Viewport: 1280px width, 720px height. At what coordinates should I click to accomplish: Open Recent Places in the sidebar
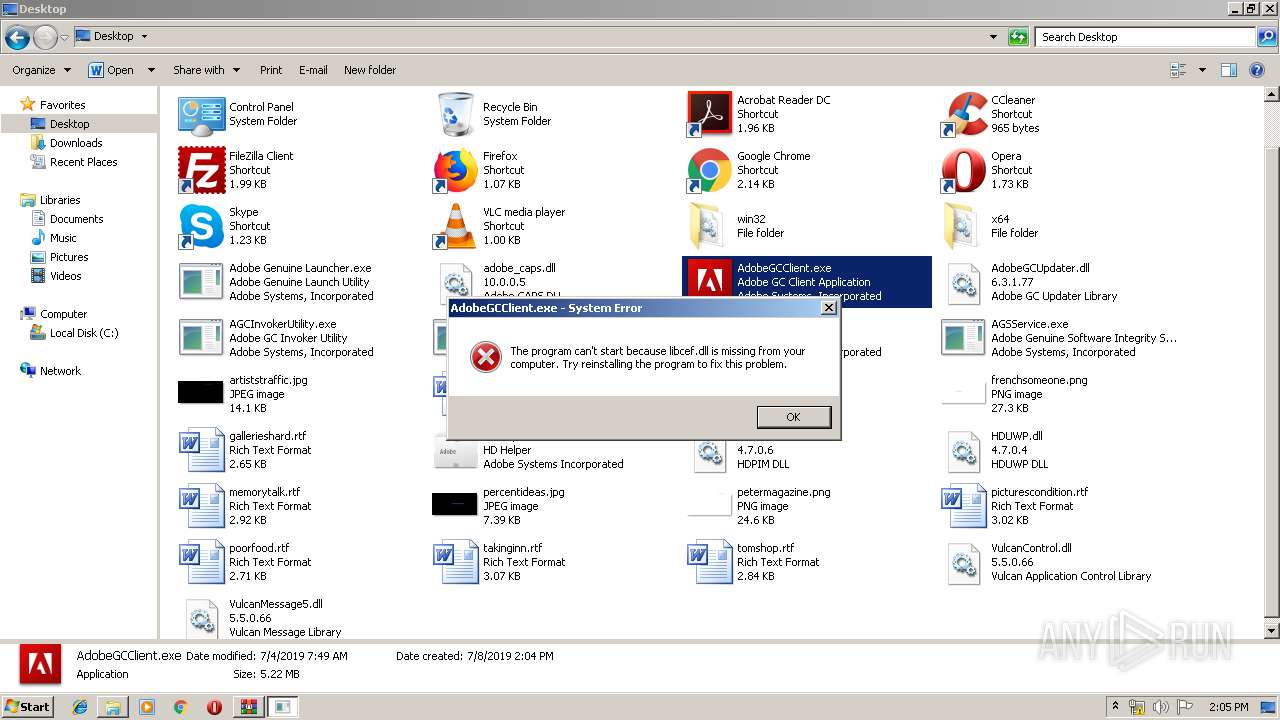pyautogui.click(x=83, y=162)
